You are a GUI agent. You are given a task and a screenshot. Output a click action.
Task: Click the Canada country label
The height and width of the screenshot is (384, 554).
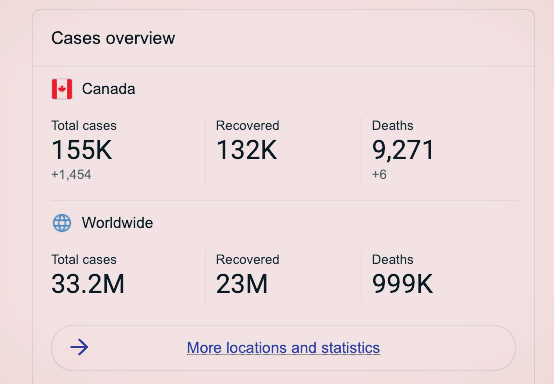point(108,89)
